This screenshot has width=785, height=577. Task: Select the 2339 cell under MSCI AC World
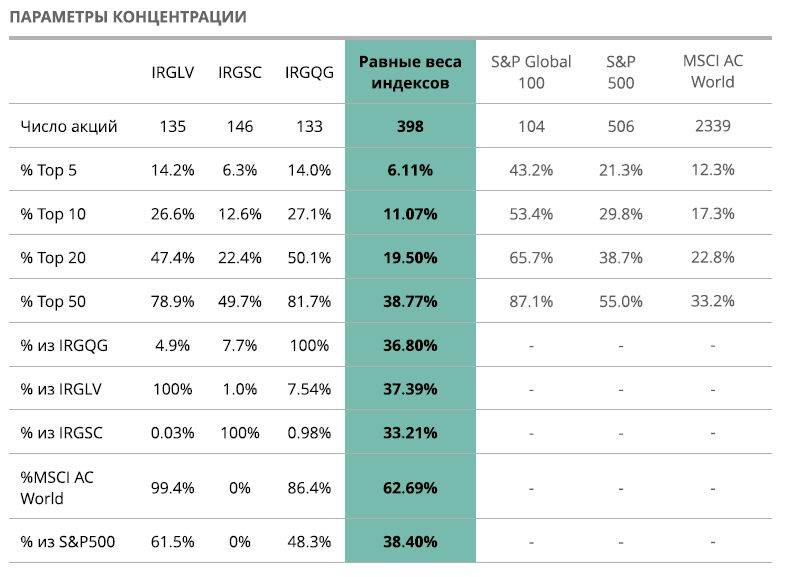[x=712, y=126]
